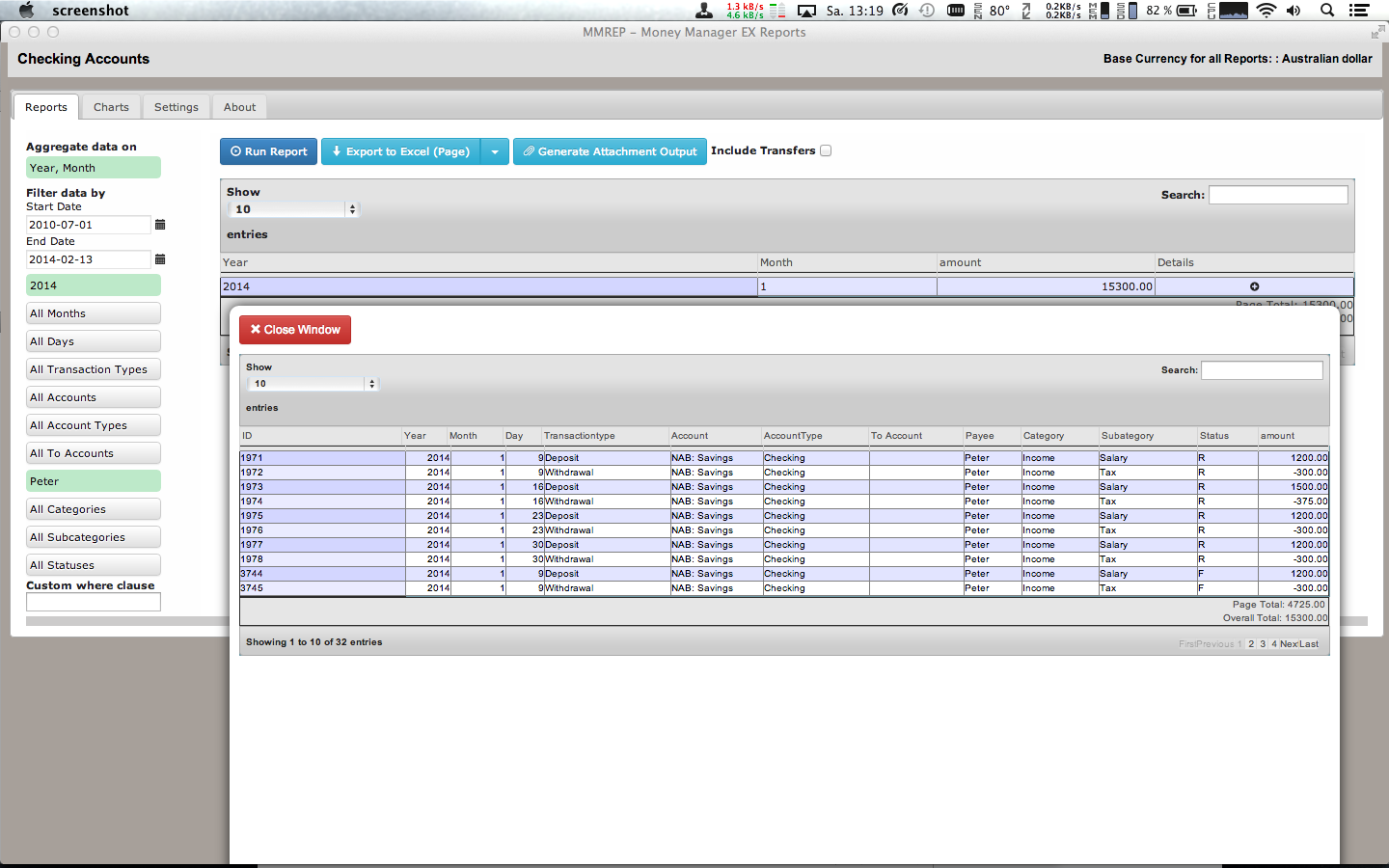Click the Wi-Fi icon in the menu bar
Screen dimensions: 1389x868
click(x=1266, y=11)
